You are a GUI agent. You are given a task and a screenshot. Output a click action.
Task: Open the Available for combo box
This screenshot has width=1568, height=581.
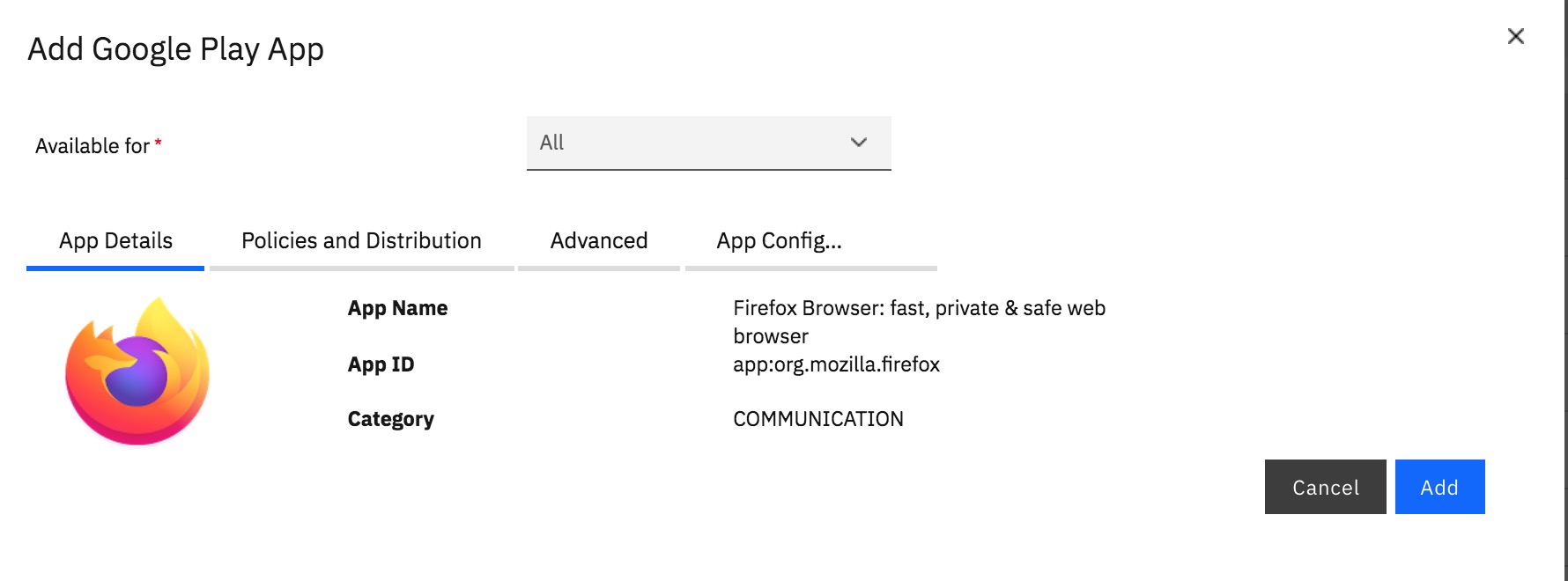click(708, 143)
